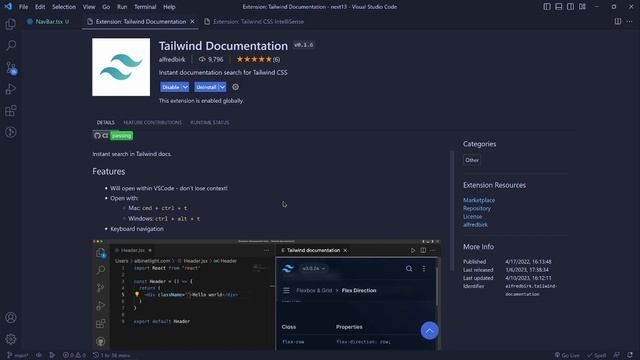Open the Explorer view in activity bar
Viewport: 640px width, 360px height.
coord(11,24)
